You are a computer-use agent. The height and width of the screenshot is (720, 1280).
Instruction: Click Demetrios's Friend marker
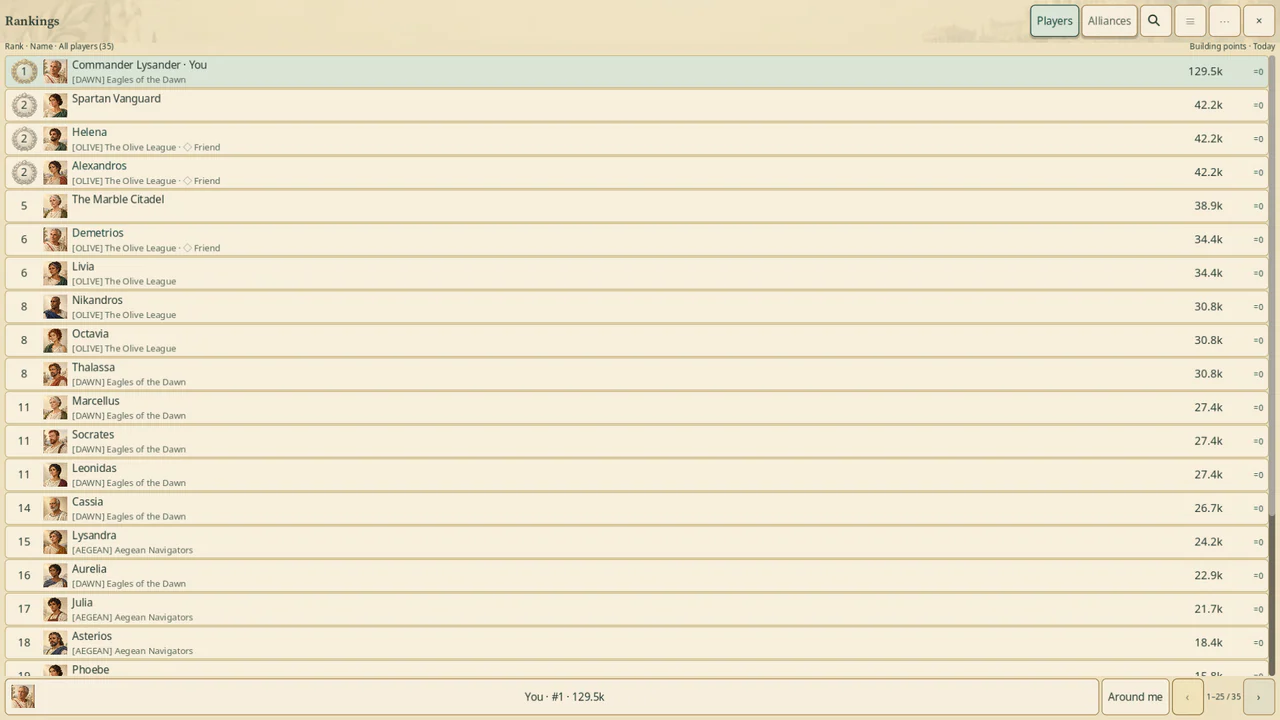click(201, 248)
